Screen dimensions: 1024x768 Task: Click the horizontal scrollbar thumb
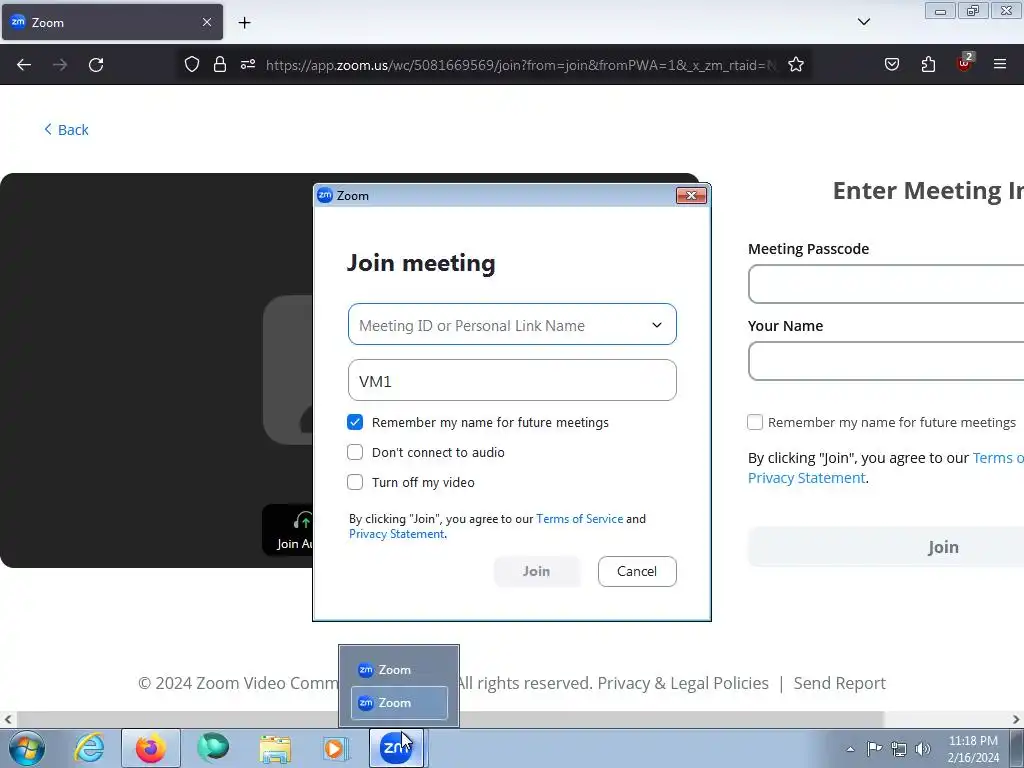click(x=450, y=720)
